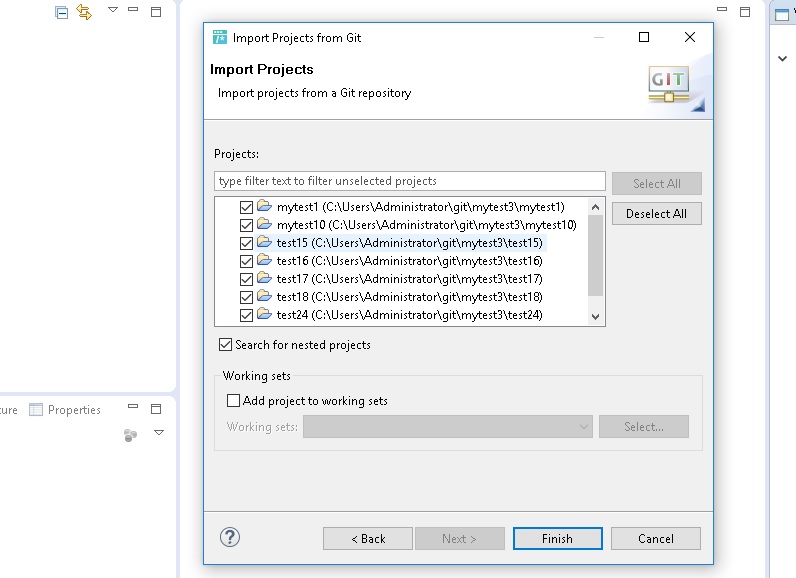Uncheck the test16 project checkbox

tap(246, 261)
